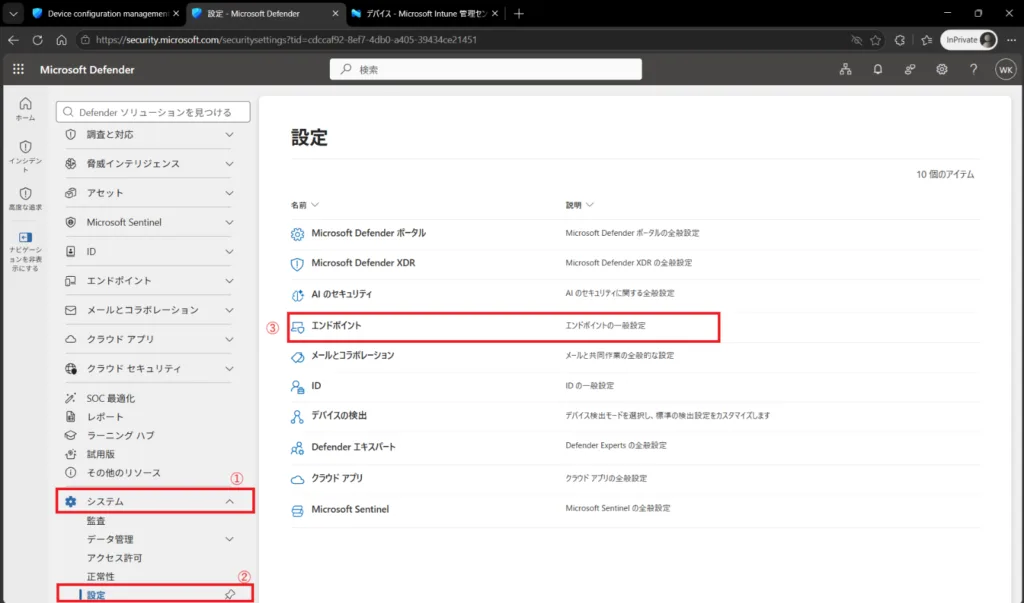Click the ID settings row icon

[x=297, y=387]
